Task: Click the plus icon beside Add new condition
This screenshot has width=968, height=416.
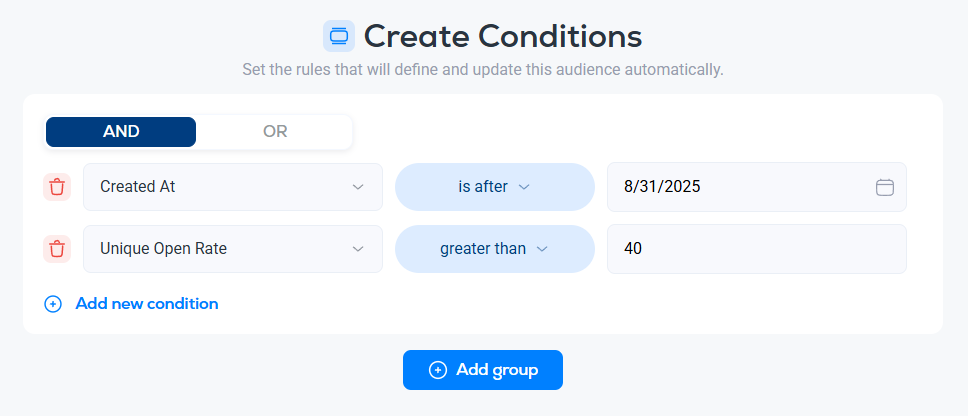Action: [53, 303]
